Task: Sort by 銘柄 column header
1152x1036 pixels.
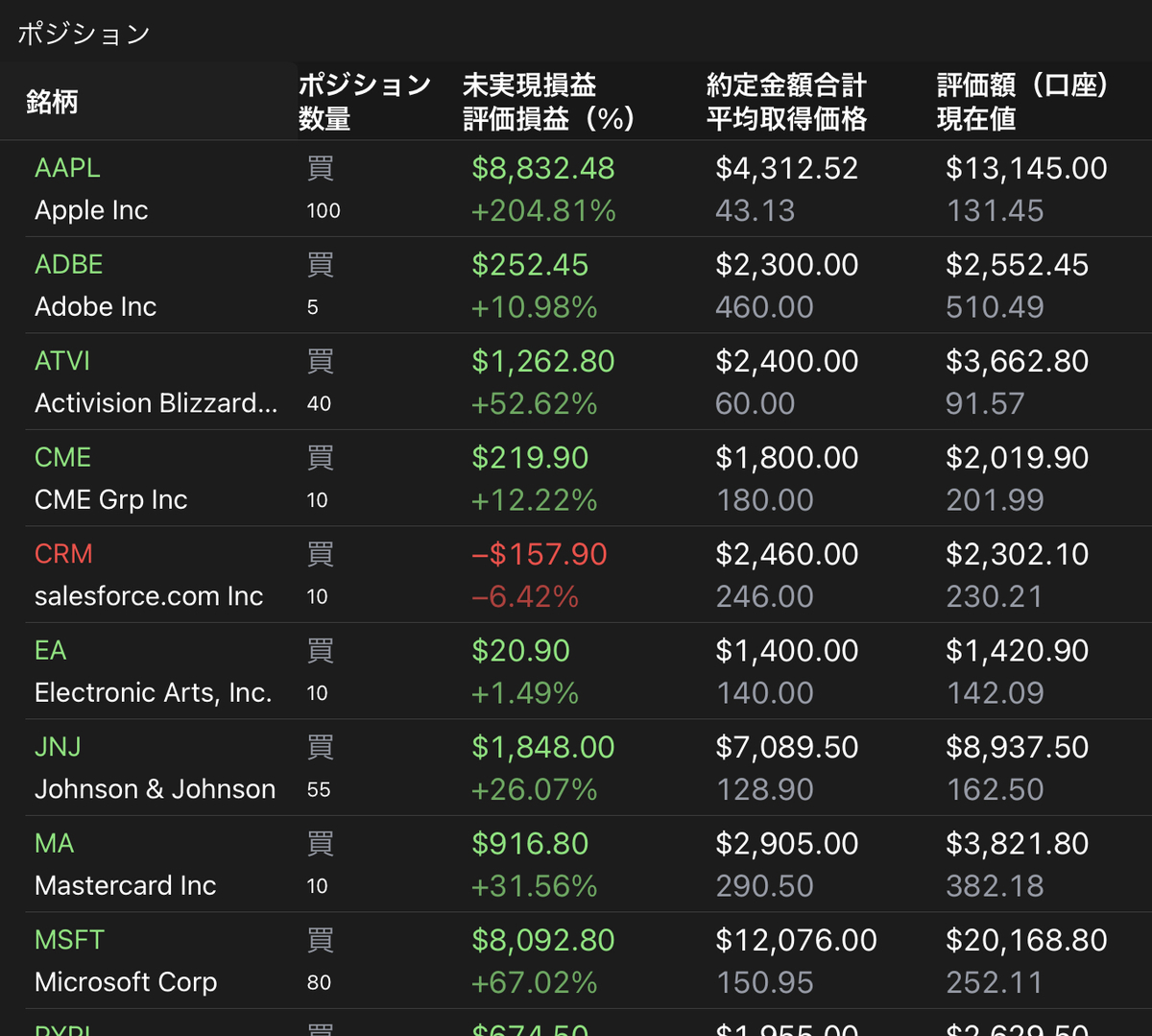Action: (x=52, y=102)
